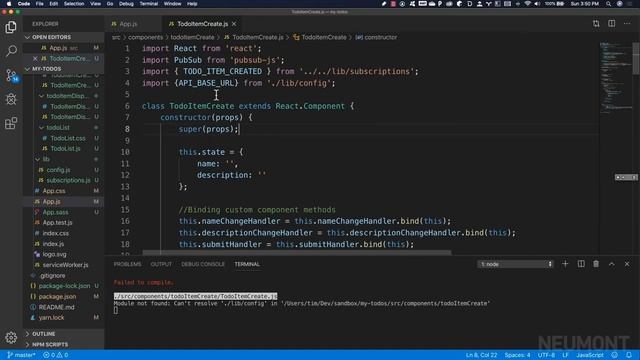
Task: Kill terminal with the trash icon
Action: 596,264
